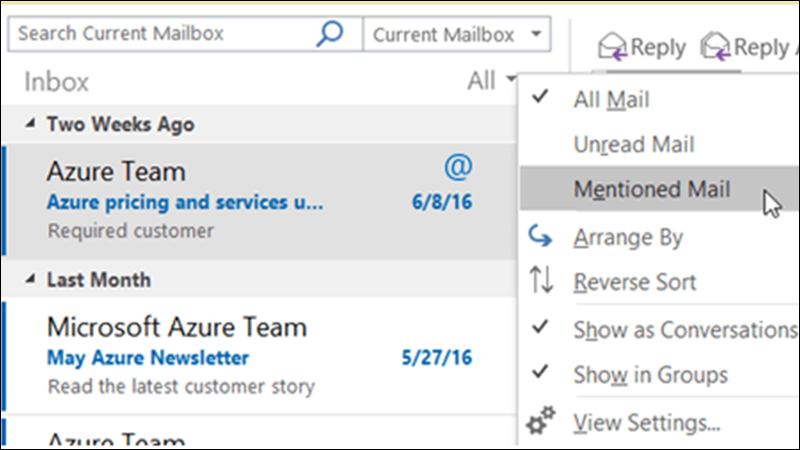Click the @ mention icon on Azure Team email
This screenshot has width=800, height=450.
456,166
